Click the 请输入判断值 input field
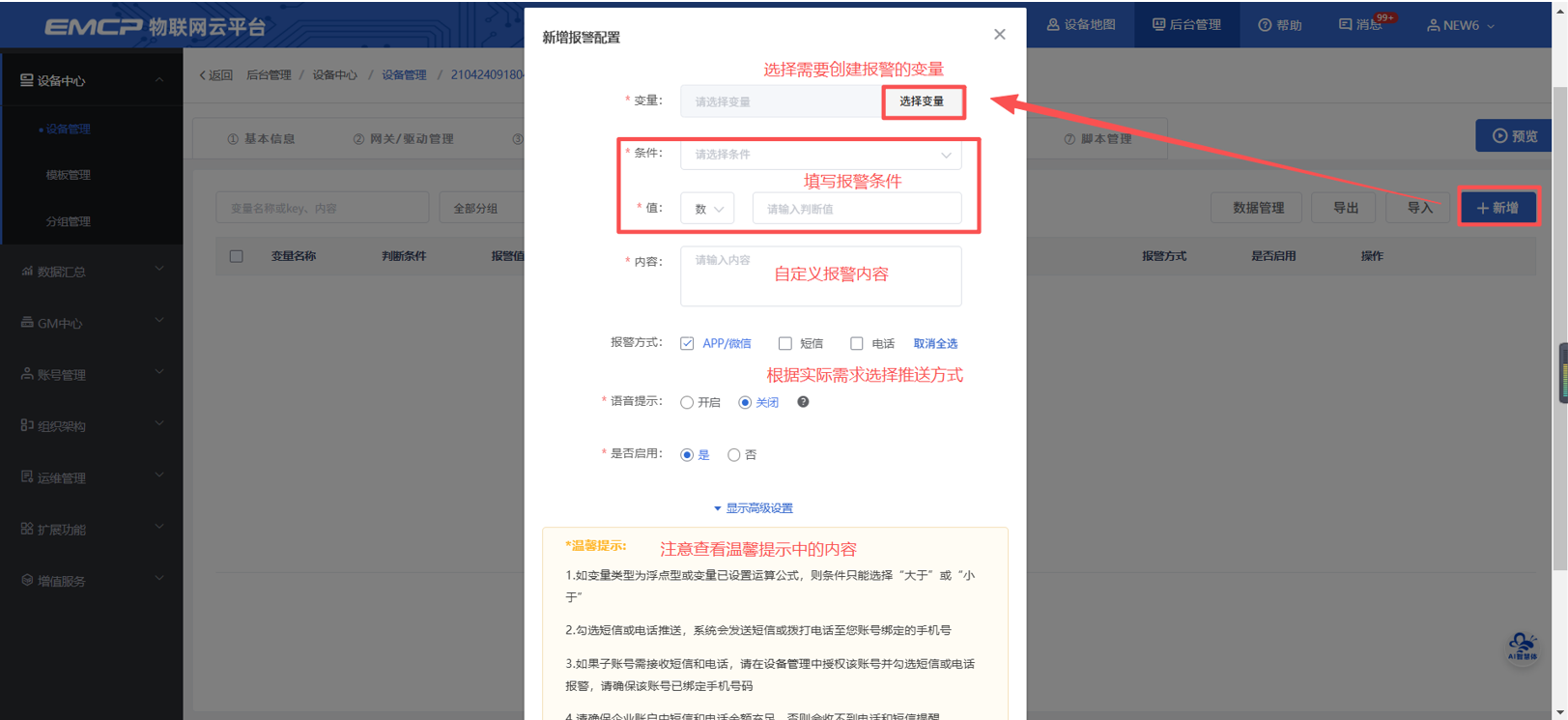This screenshot has width=1568, height=720. point(857,209)
